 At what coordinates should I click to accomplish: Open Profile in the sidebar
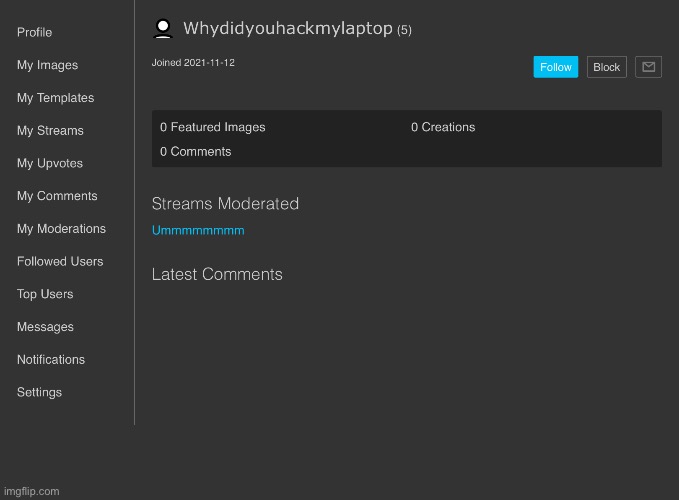[x=34, y=33]
